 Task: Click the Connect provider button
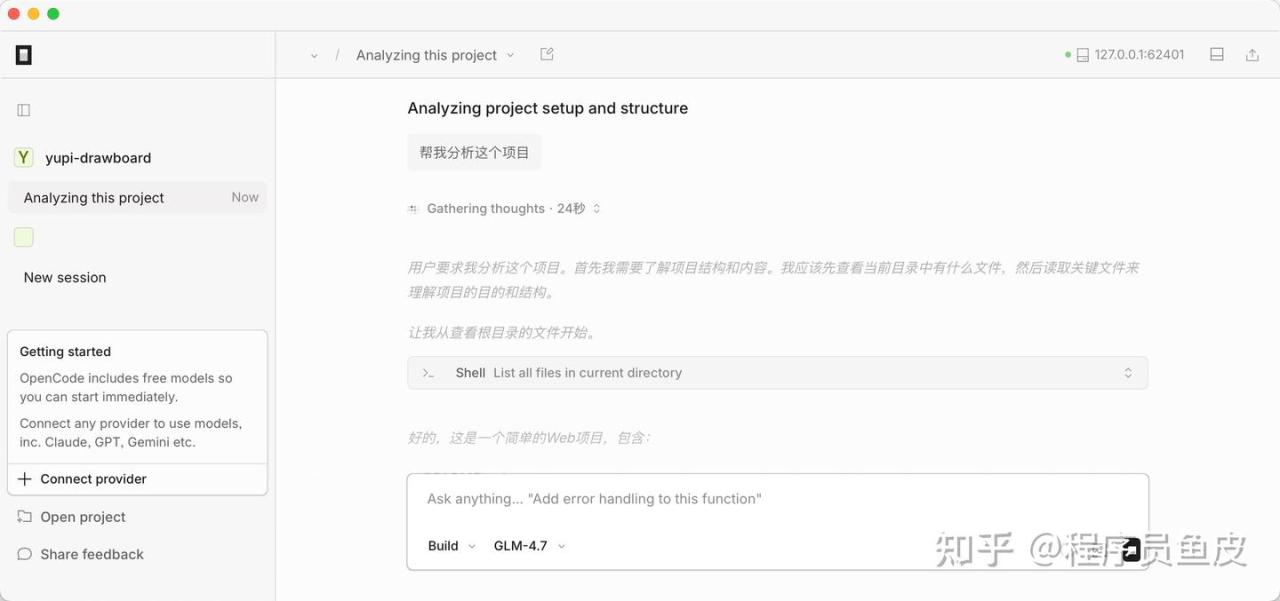click(93, 479)
